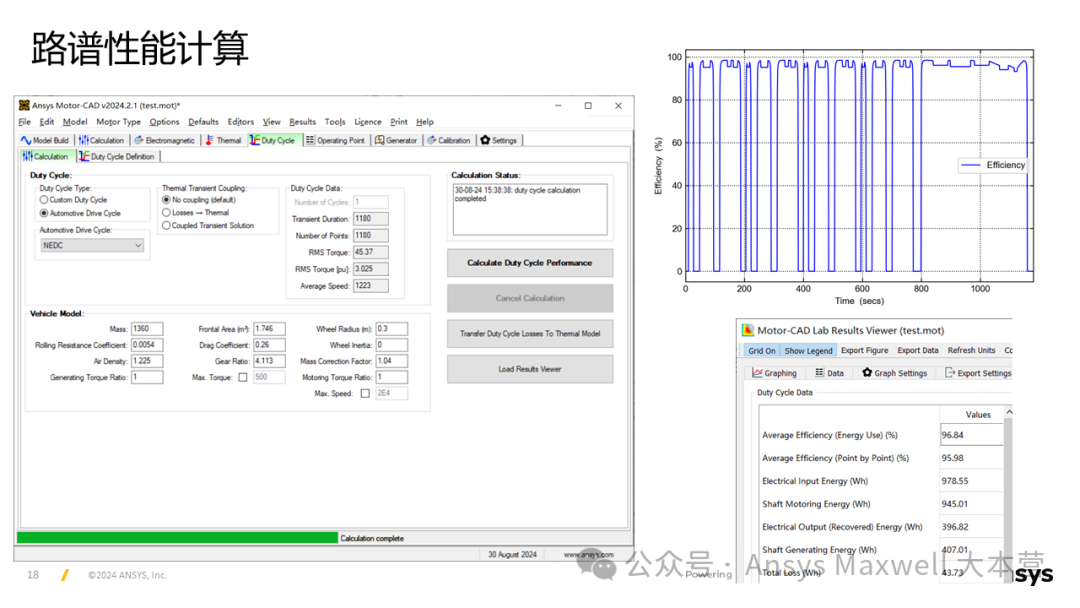Click the Load Results Viewer button
Viewport: 1080px width, 608px height.
click(x=530, y=369)
